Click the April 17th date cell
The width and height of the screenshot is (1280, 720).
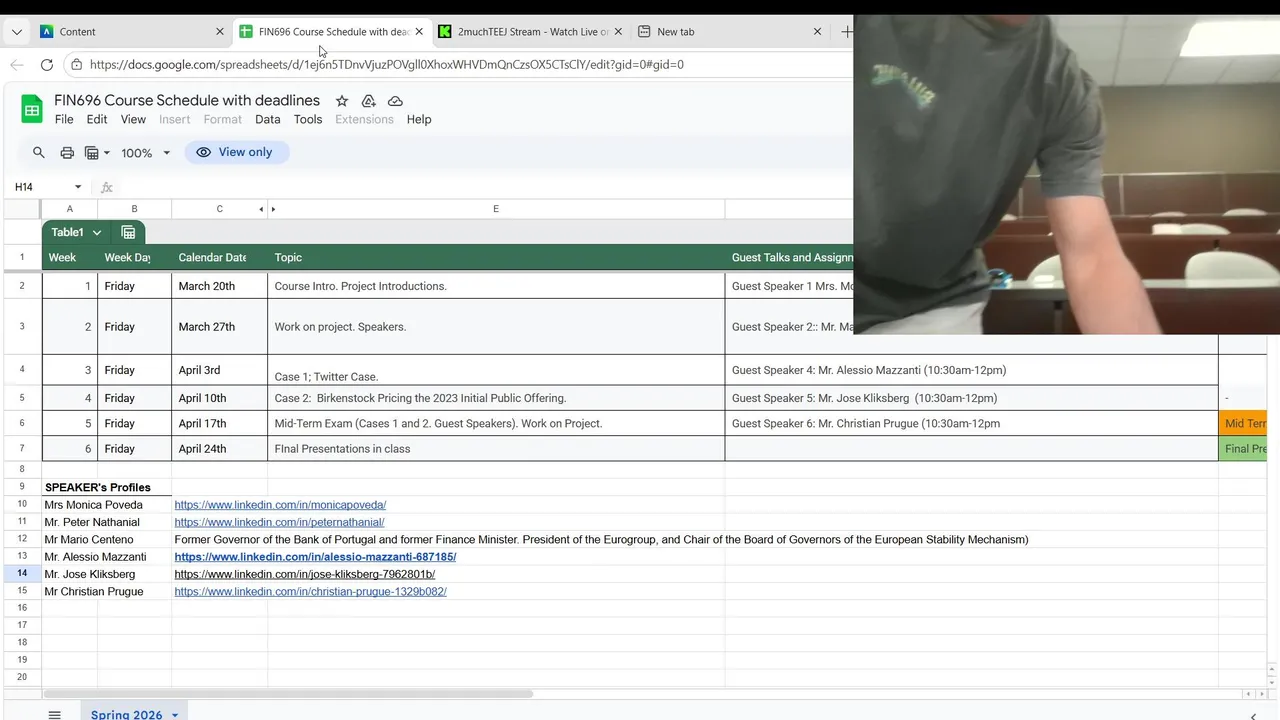[x=219, y=424]
